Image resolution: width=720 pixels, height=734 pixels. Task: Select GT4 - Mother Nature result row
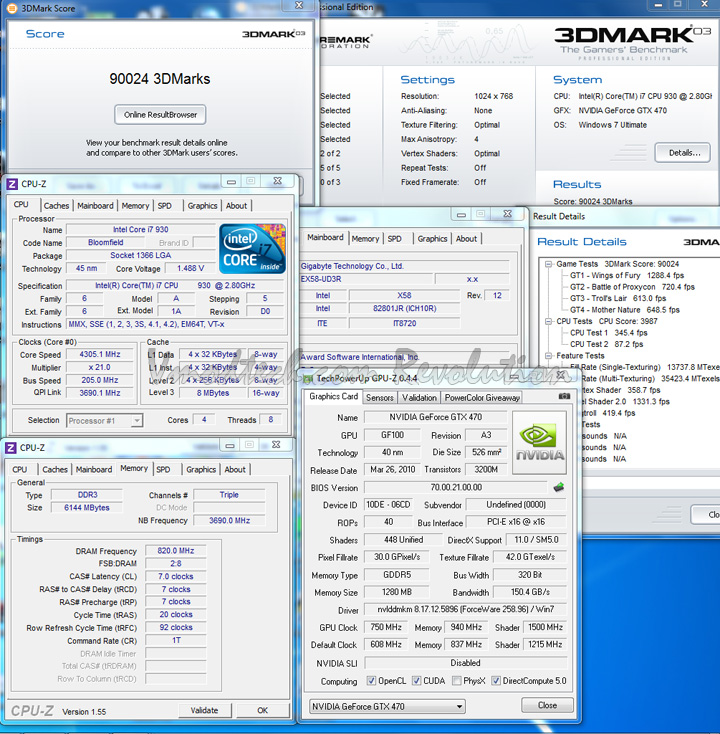tap(624, 310)
